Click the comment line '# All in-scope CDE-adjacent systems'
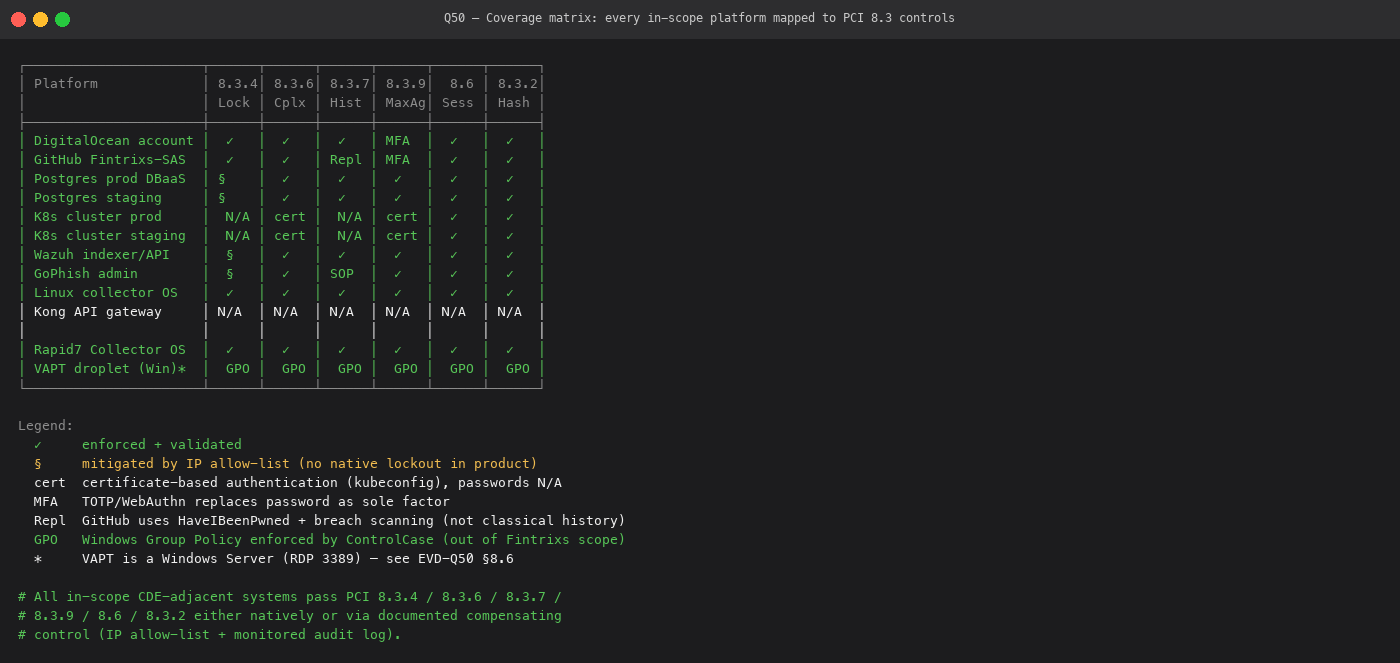This screenshot has width=1400, height=663. point(290,597)
